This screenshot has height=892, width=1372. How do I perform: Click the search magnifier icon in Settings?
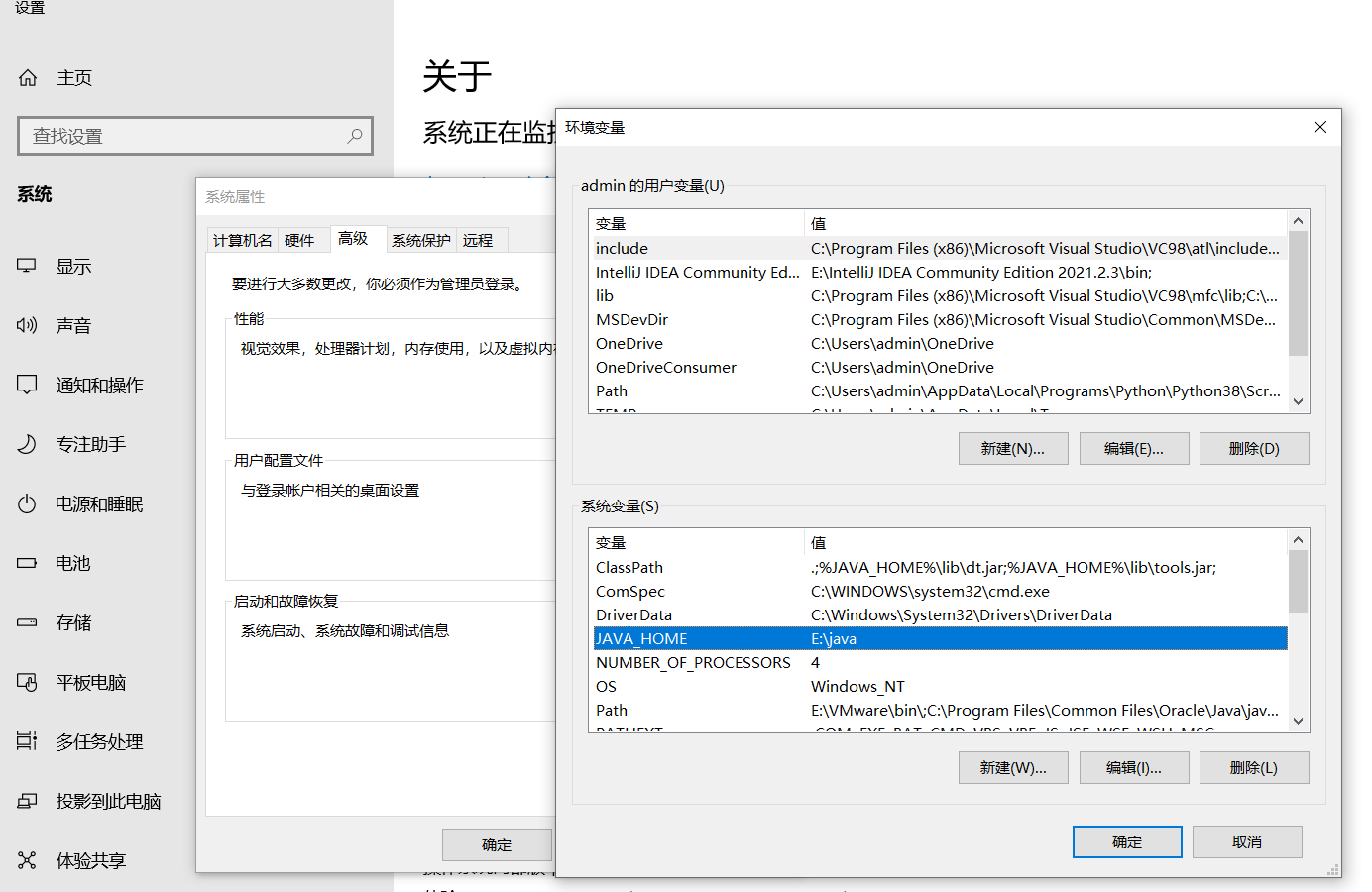tap(354, 136)
